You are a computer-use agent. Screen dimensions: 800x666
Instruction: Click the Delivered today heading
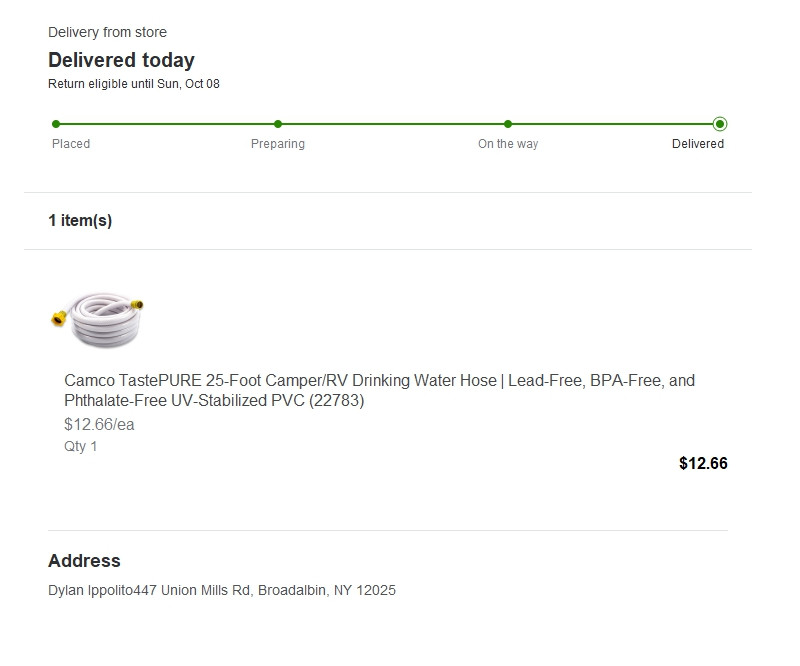[x=121, y=60]
